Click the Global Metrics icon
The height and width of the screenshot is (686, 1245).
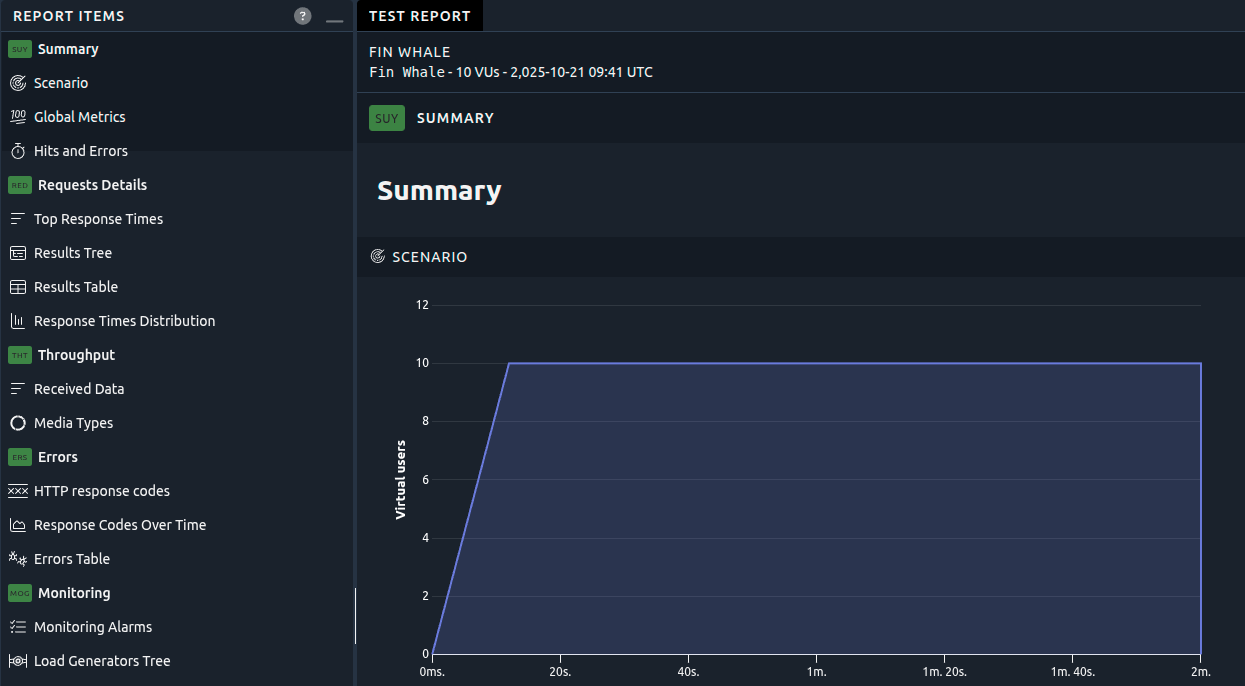coord(18,117)
